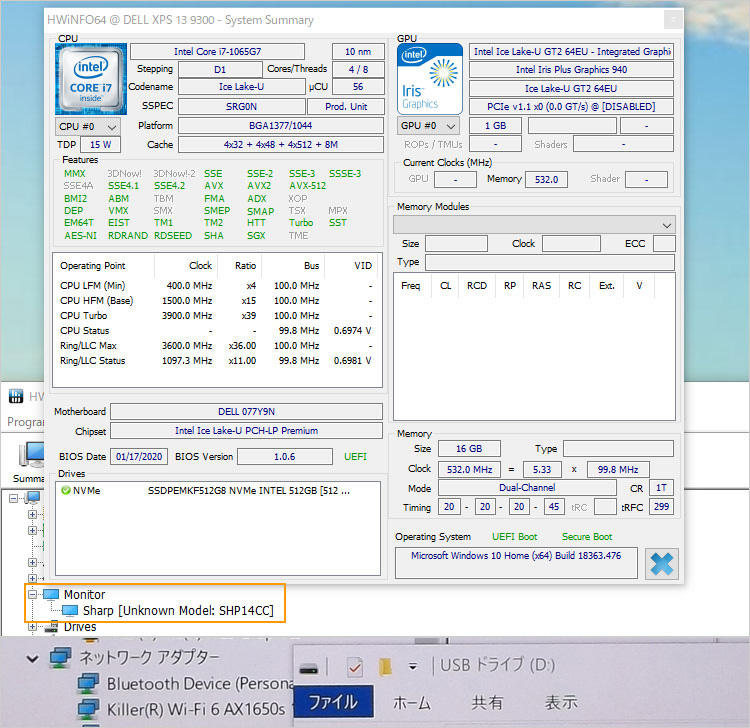
Task: Click the Monitor node icon in tree
Action: tap(51, 595)
